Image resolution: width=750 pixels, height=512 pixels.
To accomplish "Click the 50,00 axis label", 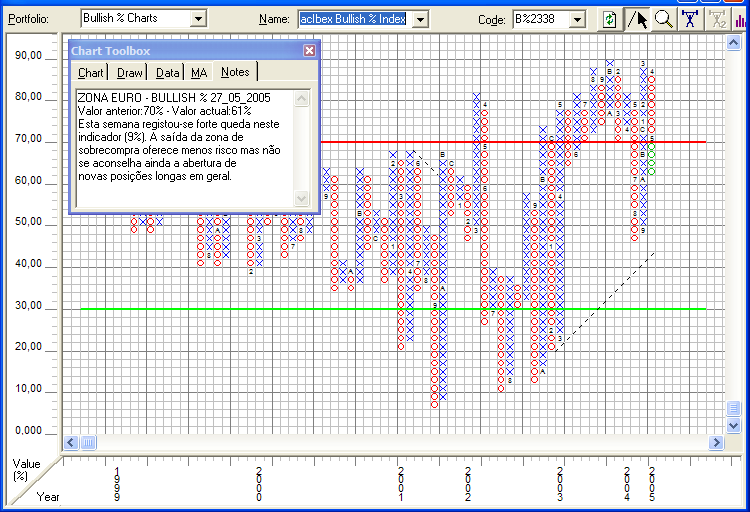I will [x=29, y=222].
